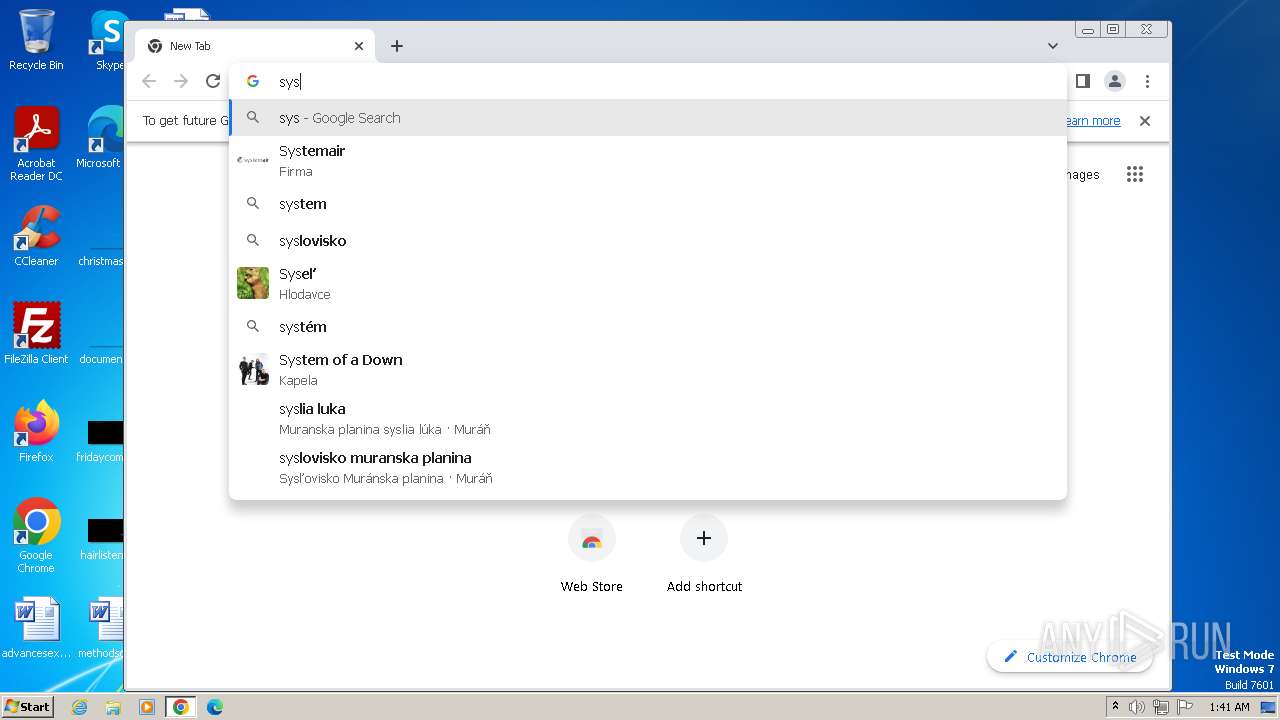Select the Firefox desktop icon
This screenshot has height=720, width=1280.
[x=36, y=431]
